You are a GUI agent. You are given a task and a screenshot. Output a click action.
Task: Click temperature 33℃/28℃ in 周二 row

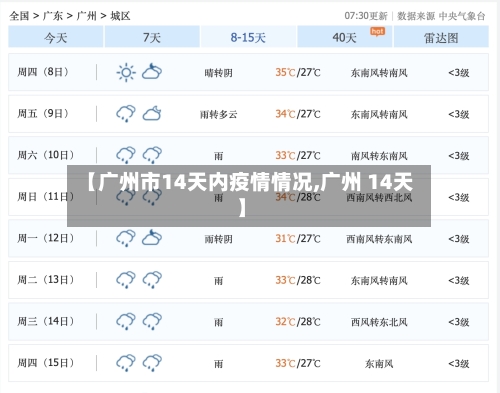(x=298, y=280)
